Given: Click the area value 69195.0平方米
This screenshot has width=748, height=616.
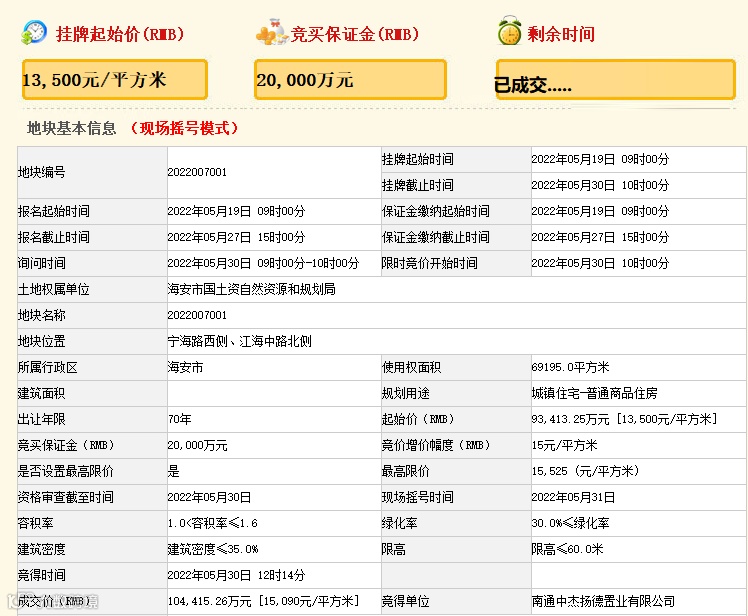Looking at the screenshot, I should pos(571,367).
